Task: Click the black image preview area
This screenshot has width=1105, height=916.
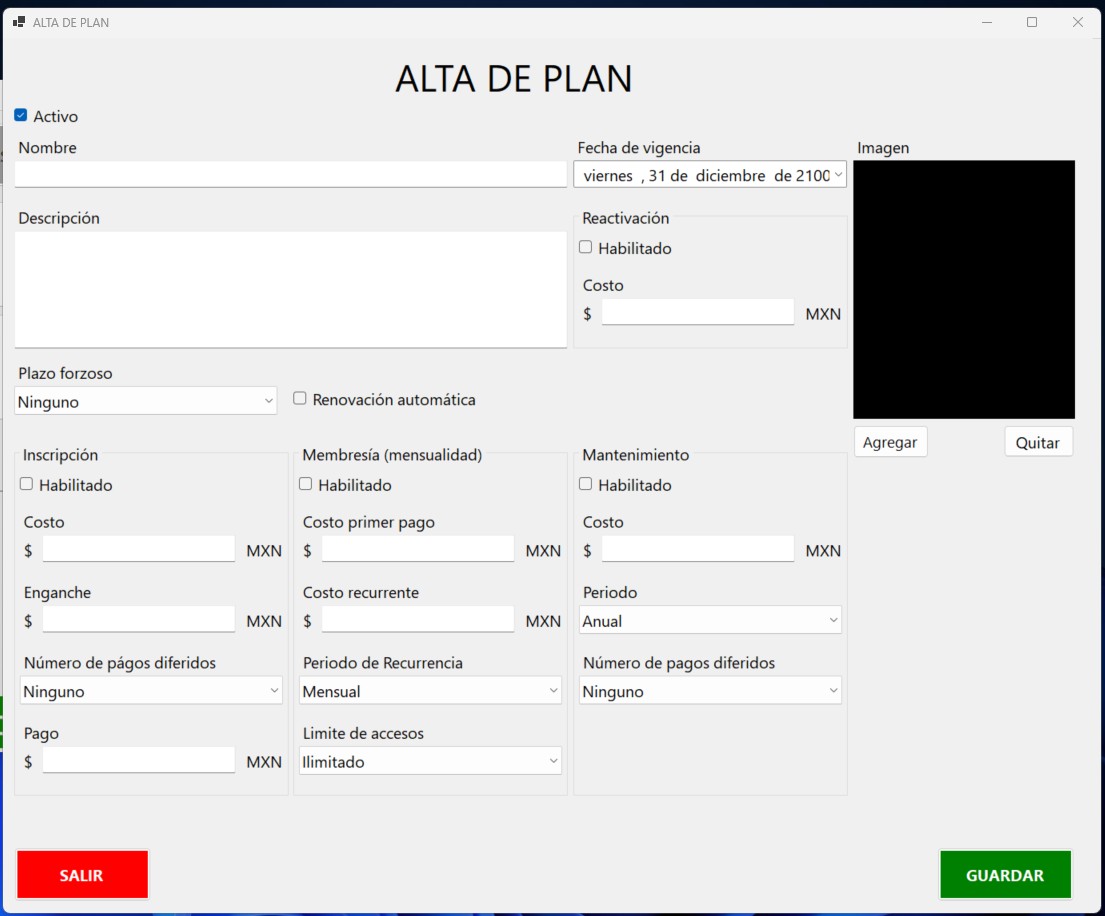Action: coord(964,289)
